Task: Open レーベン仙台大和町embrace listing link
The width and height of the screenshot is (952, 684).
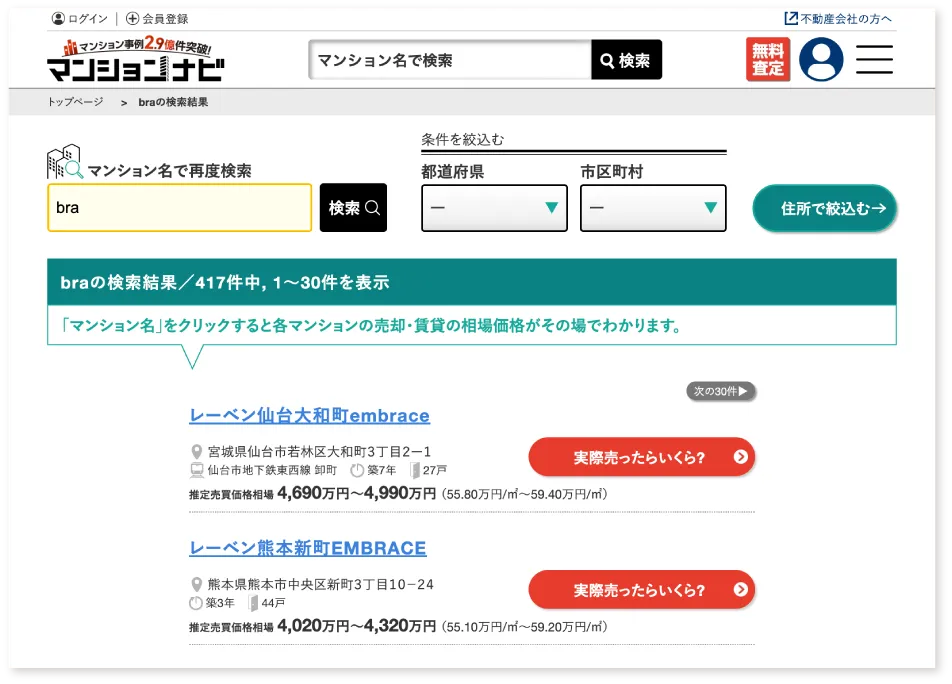Action: pos(310,416)
